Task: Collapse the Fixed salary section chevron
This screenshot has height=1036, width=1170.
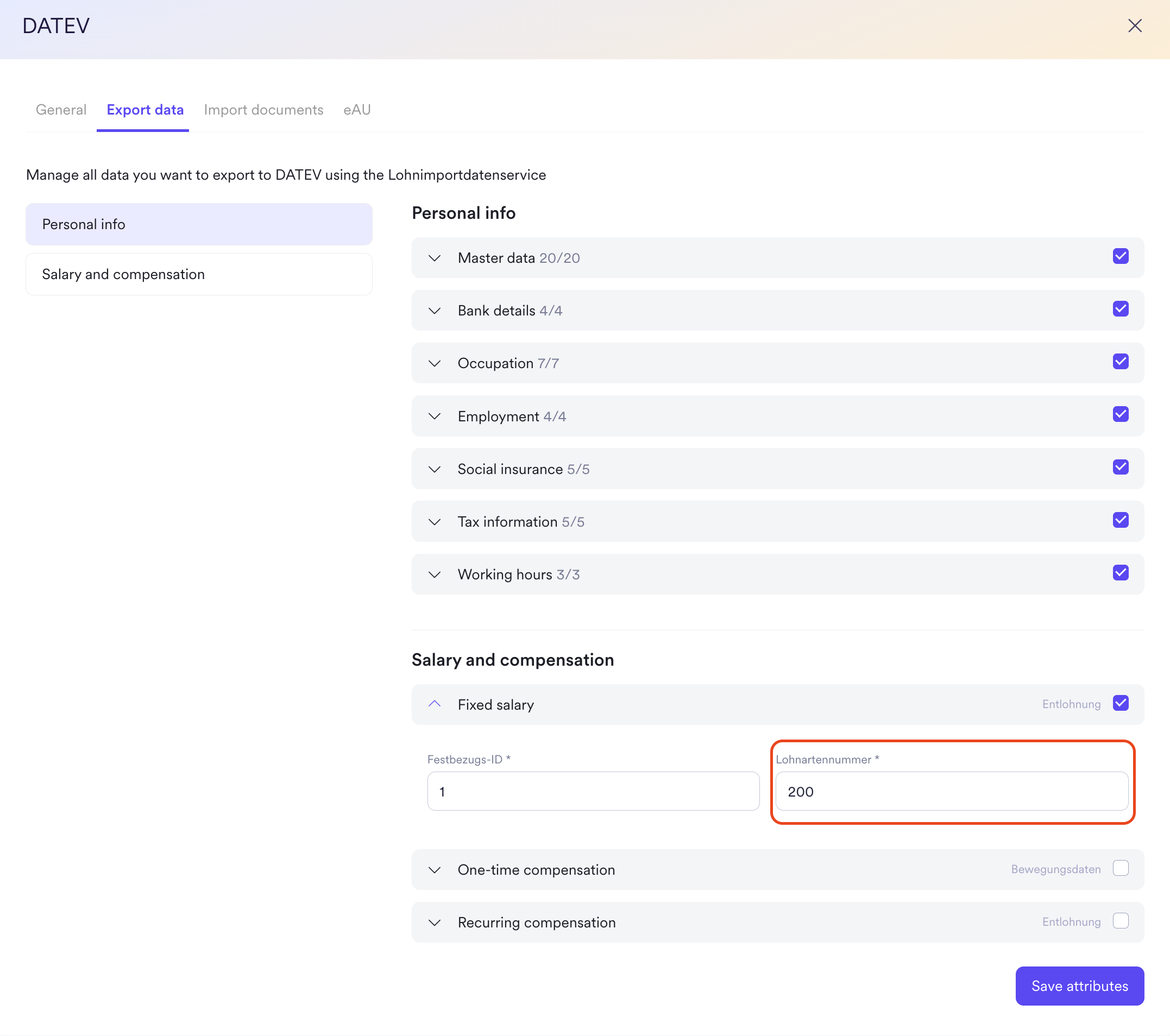Action: pos(435,704)
